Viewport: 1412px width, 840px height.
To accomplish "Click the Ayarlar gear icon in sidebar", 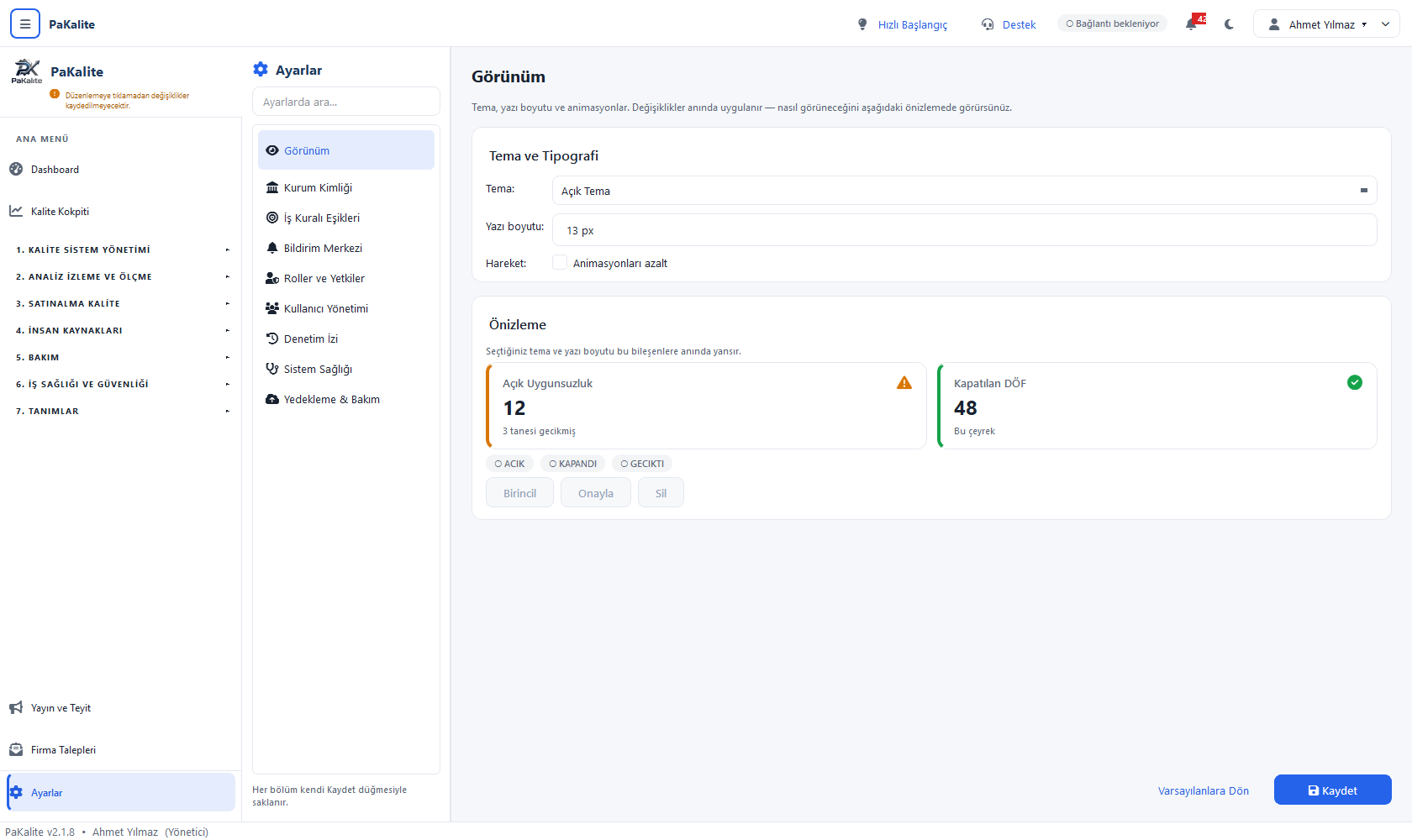I will tap(16, 792).
